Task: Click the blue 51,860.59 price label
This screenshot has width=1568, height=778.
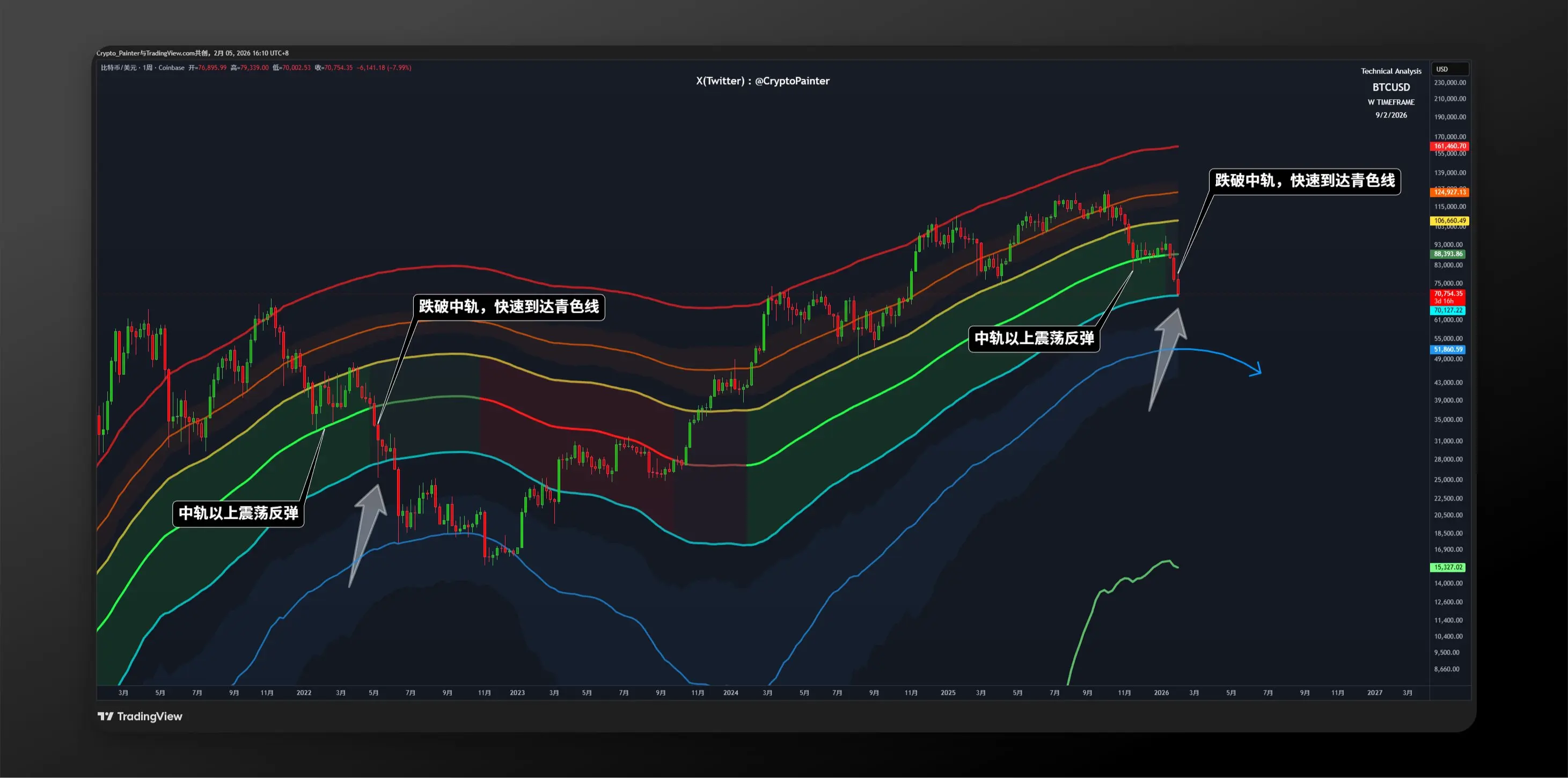Action: [1448, 349]
